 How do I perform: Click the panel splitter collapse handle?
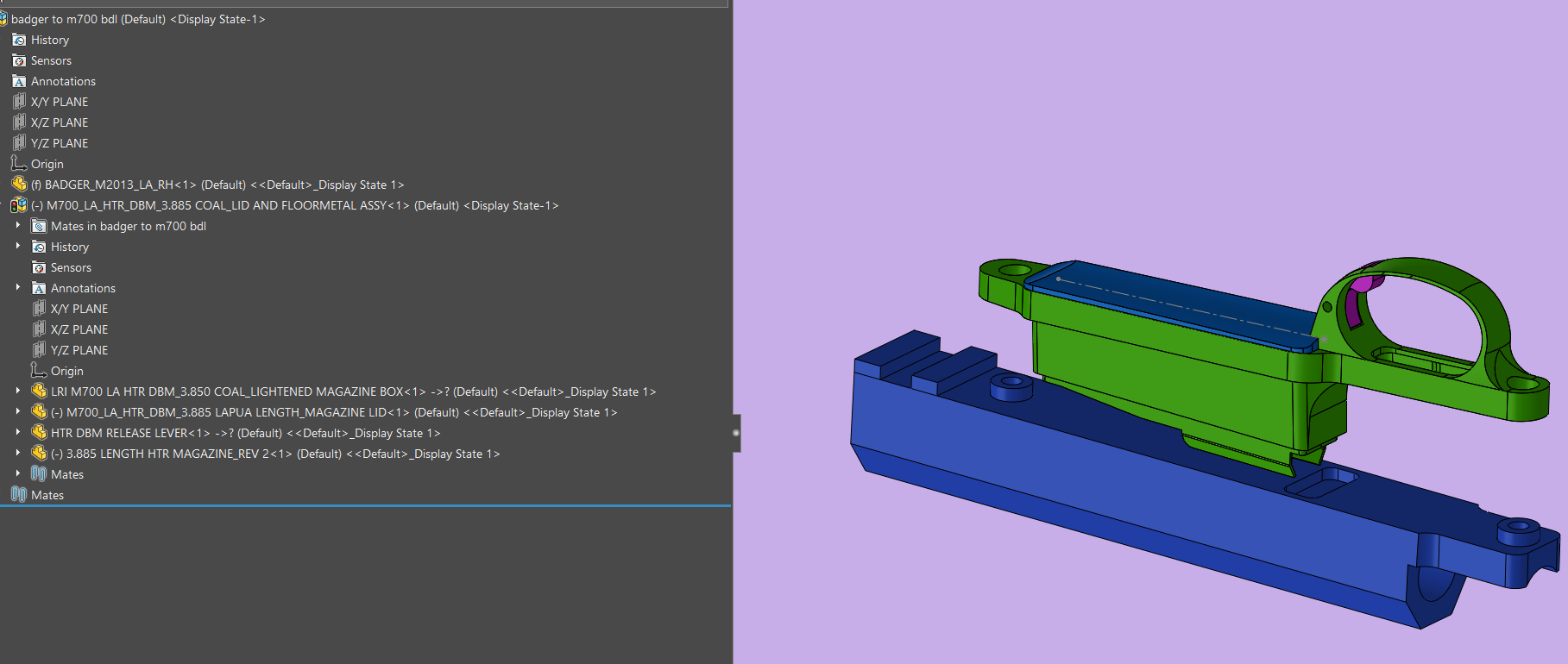736,433
